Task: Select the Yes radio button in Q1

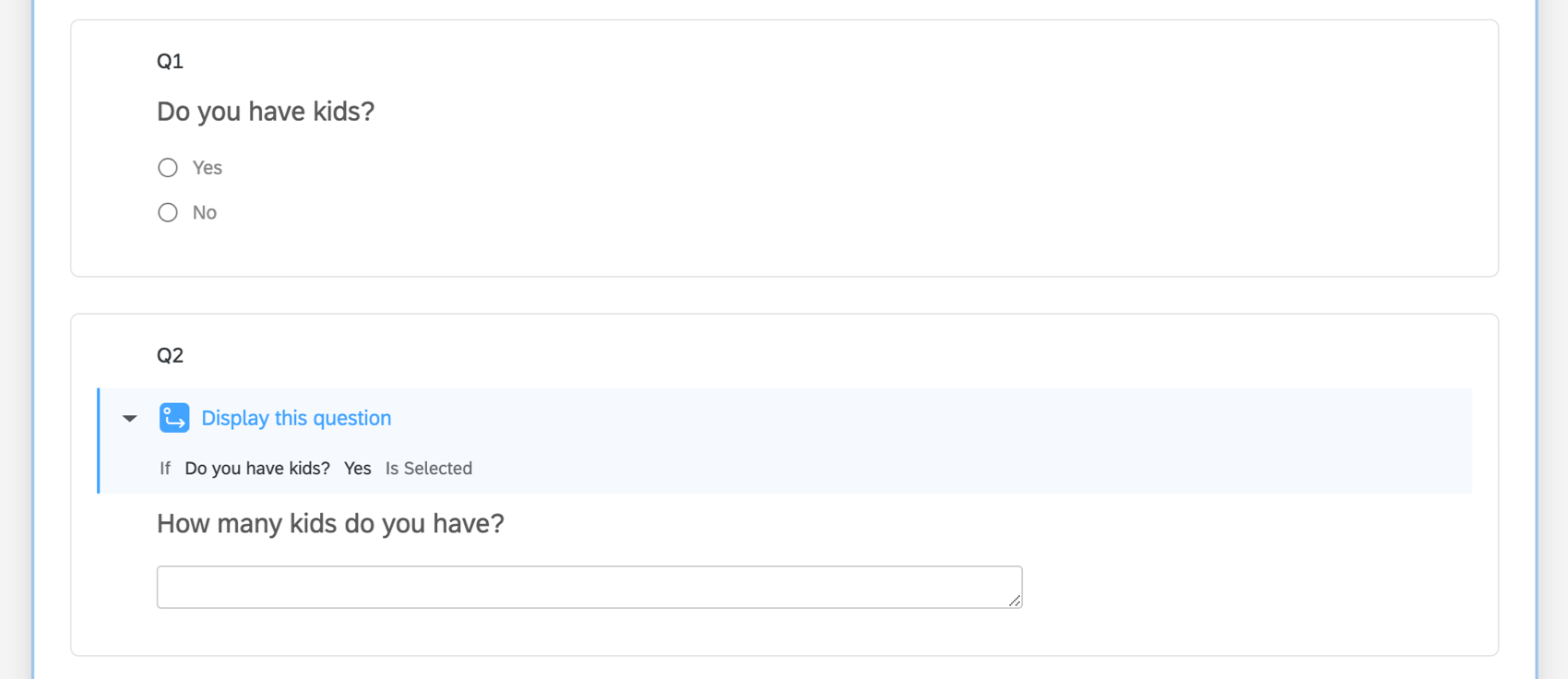Action: click(168, 168)
